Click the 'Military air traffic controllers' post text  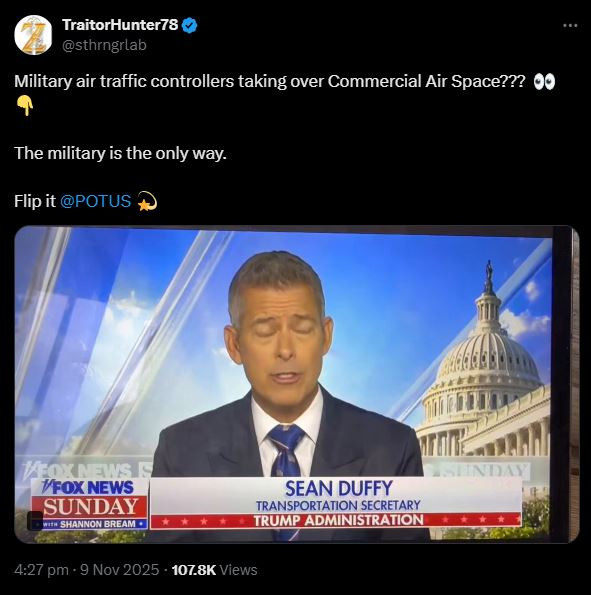click(x=270, y=82)
